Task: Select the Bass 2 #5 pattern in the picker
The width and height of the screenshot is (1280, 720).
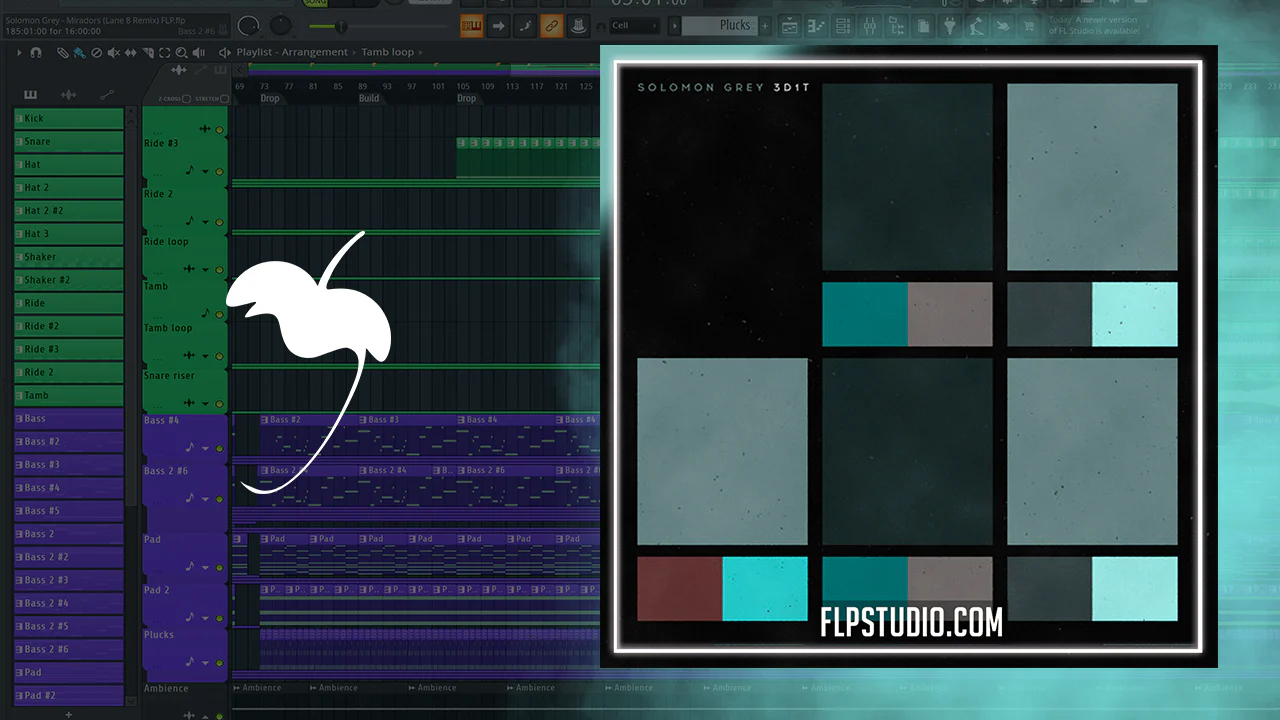Action: [69, 626]
